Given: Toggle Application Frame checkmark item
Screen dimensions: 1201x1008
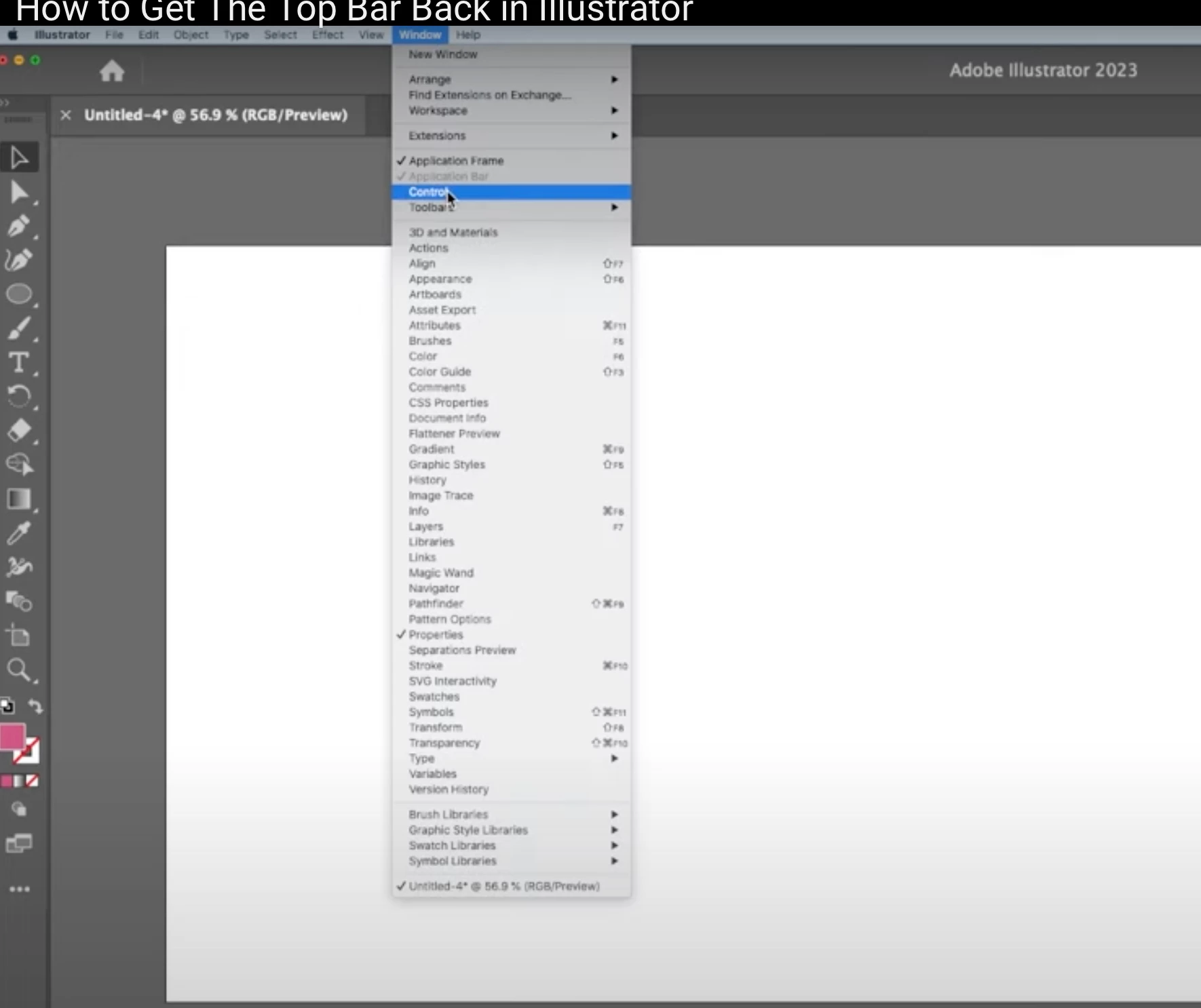Looking at the screenshot, I should coord(512,161).
